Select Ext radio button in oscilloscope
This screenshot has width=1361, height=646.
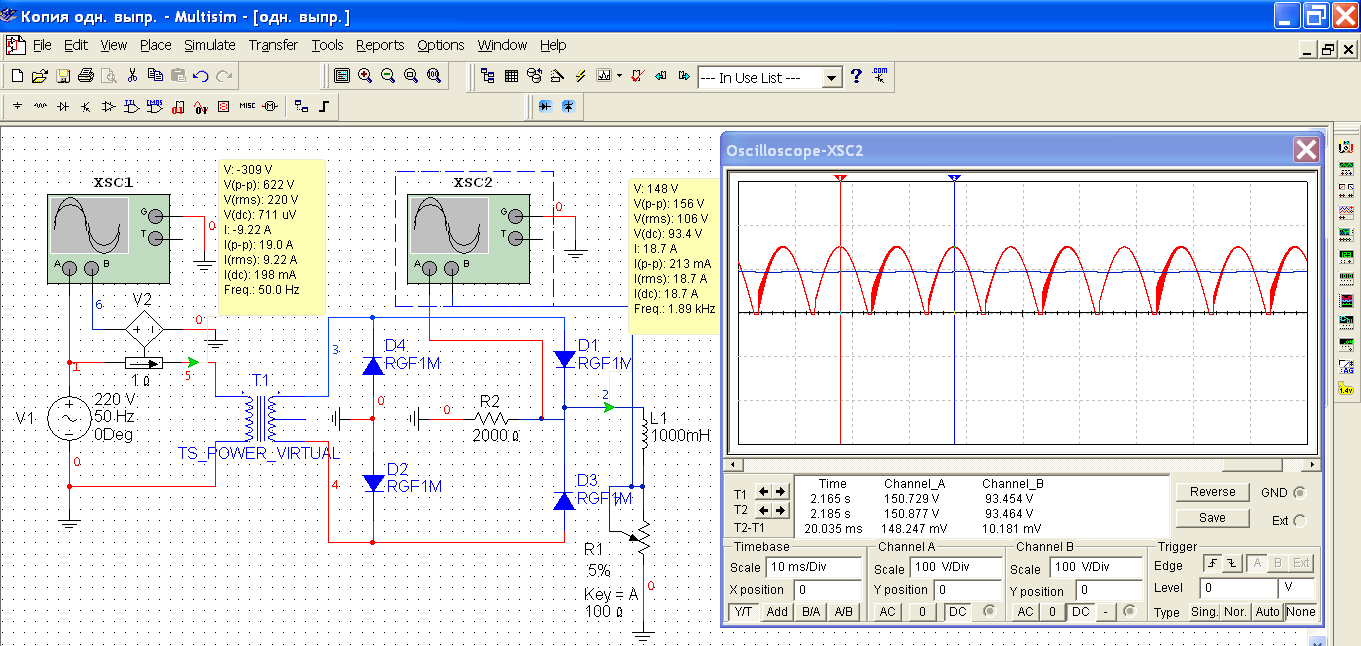[x=1299, y=520]
